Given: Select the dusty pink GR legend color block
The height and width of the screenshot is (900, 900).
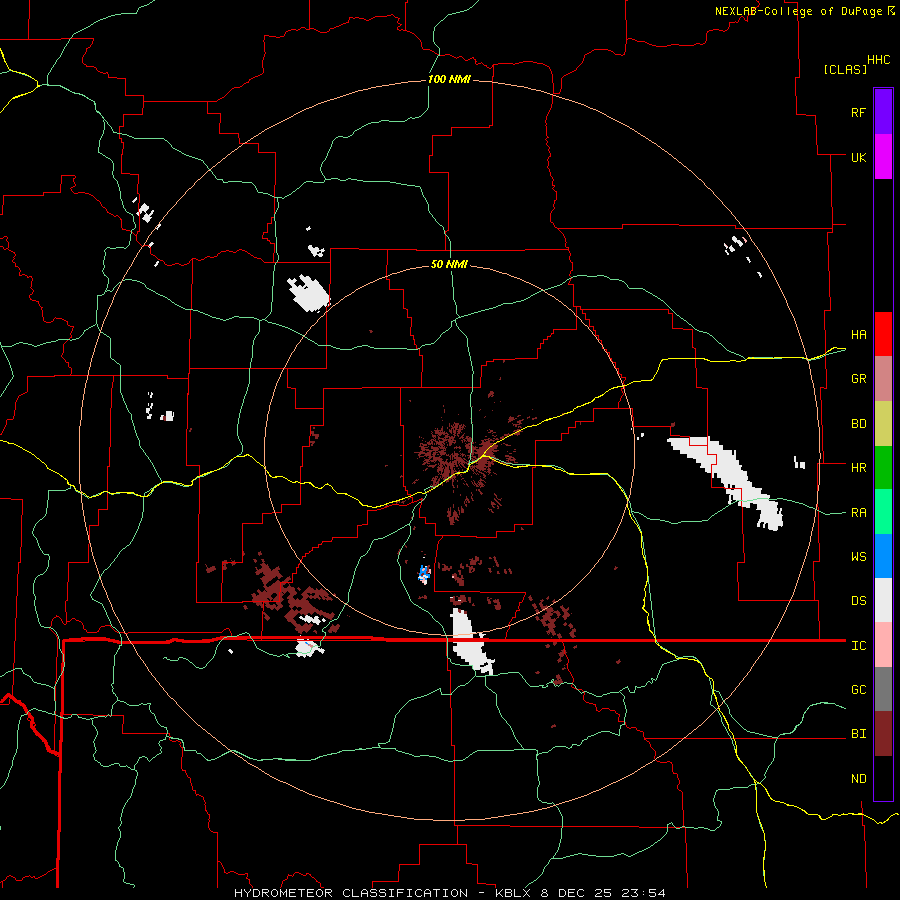Looking at the screenshot, I should tap(883, 378).
